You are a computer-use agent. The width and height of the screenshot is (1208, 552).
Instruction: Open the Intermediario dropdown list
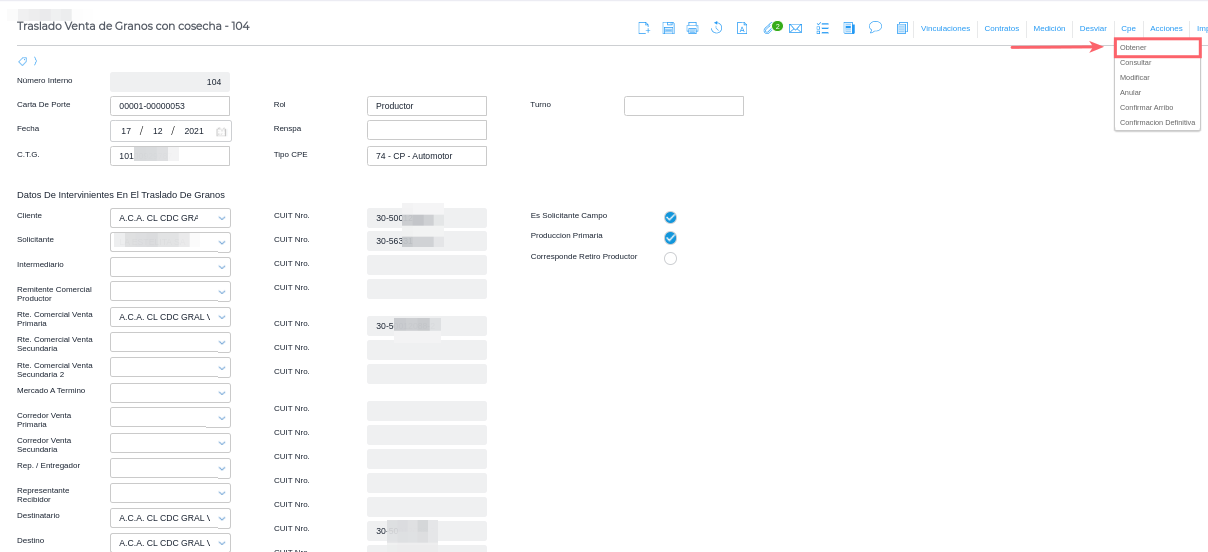point(222,267)
